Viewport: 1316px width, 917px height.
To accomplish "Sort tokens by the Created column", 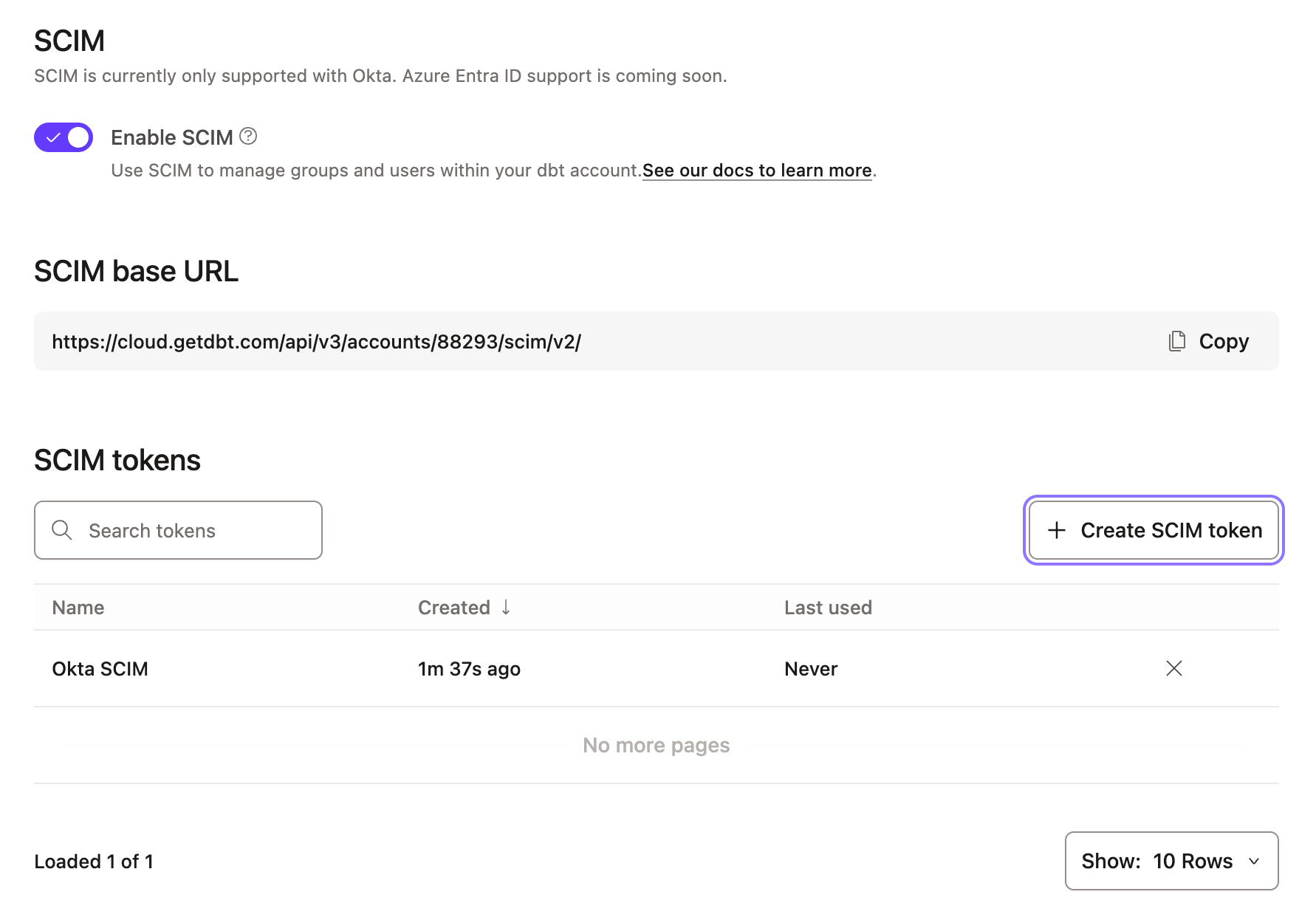I will [x=454, y=607].
